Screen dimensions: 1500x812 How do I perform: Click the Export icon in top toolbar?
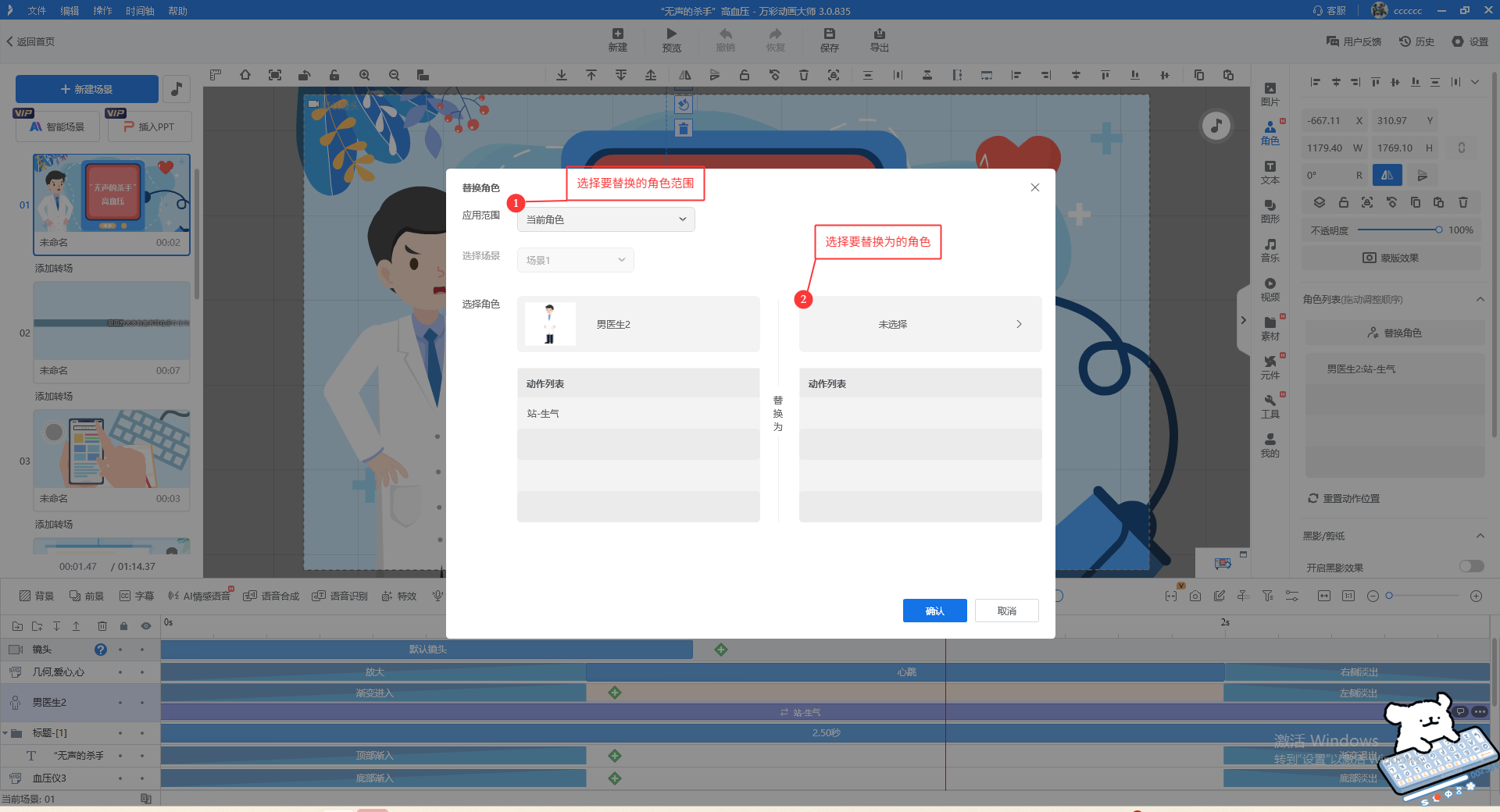click(879, 34)
